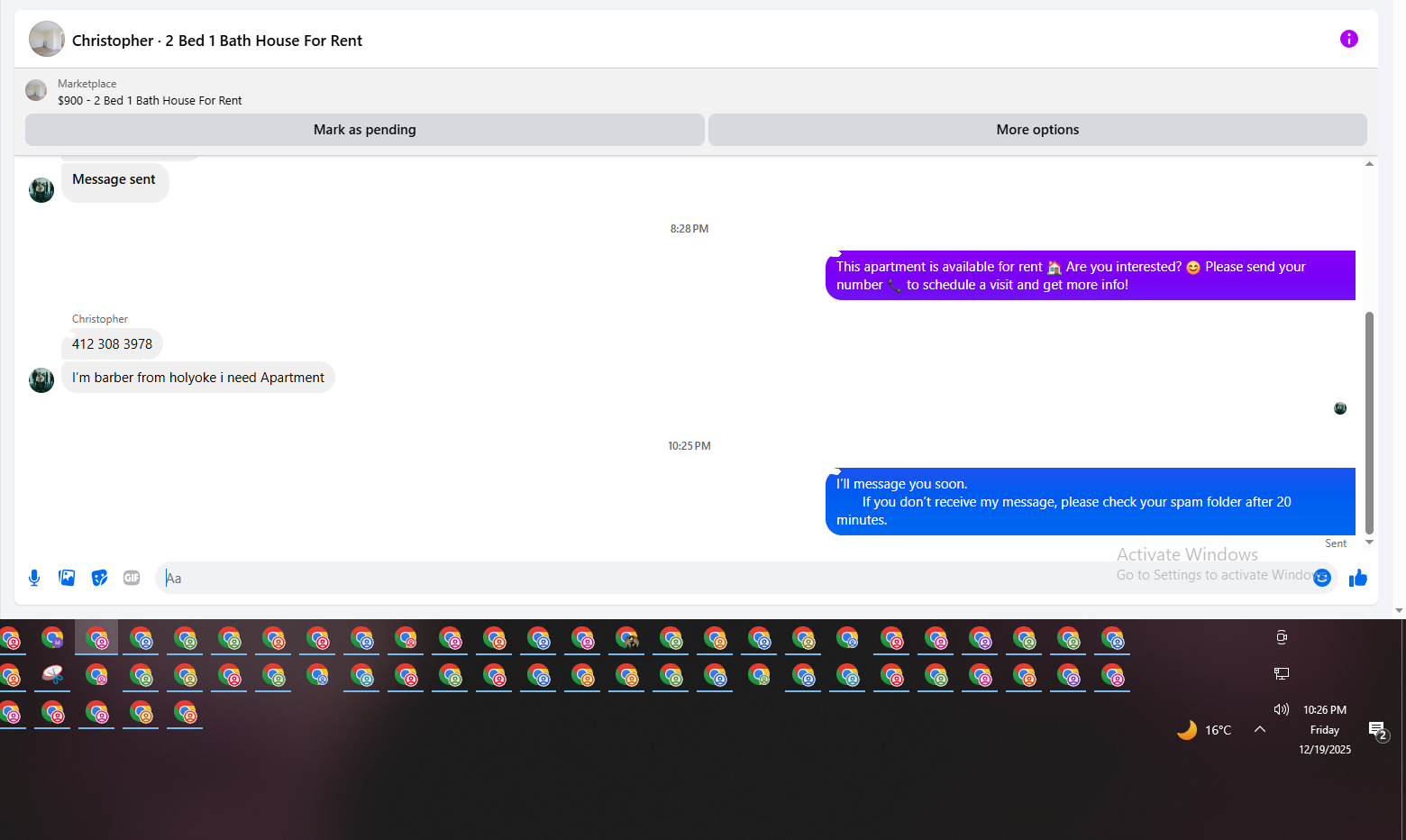Open the Windows notification center icon
1406x840 pixels.
[1378, 730]
